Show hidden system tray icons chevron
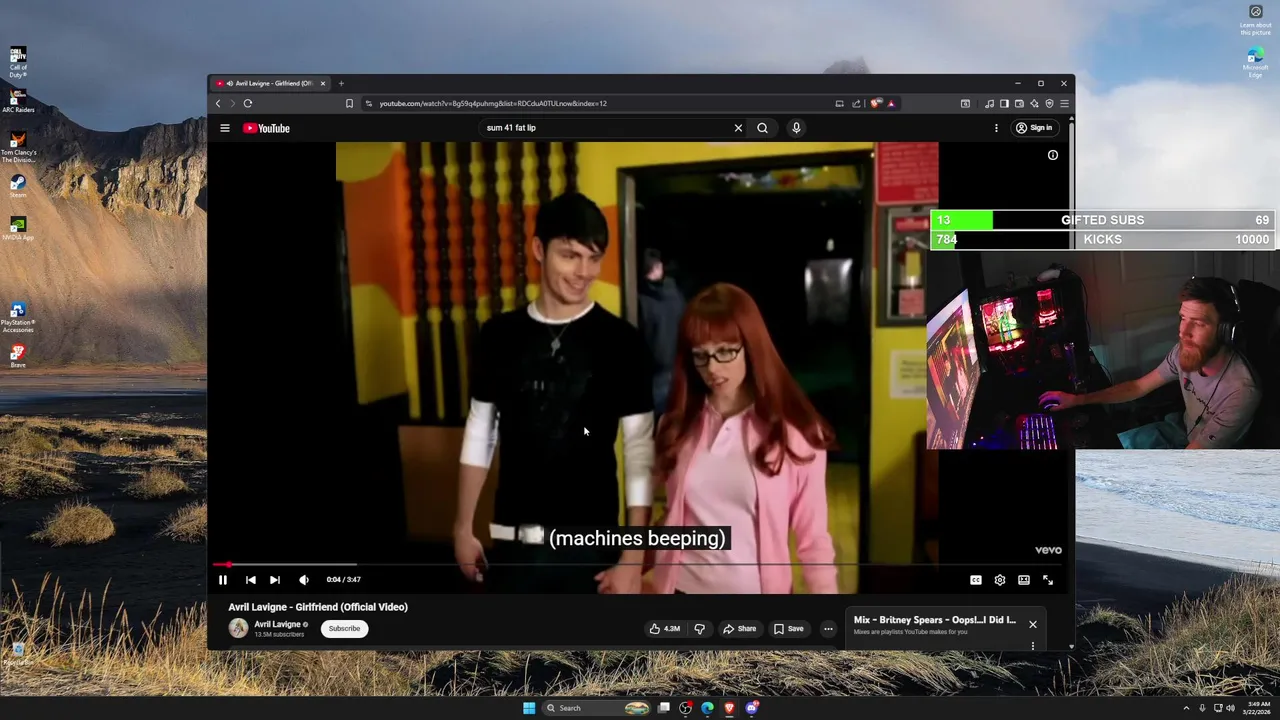The width and height of the screenshot is (1280, 720). [x=1186, y=708]
